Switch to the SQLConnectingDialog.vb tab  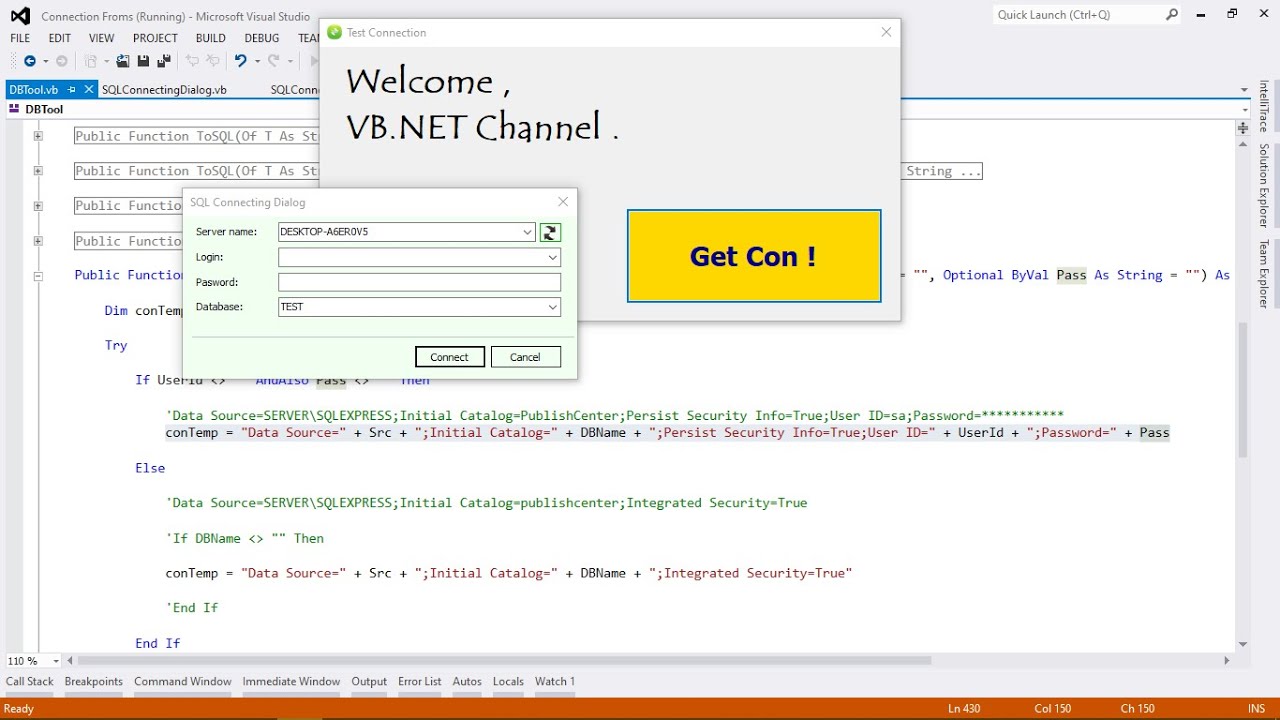(164, 90)
